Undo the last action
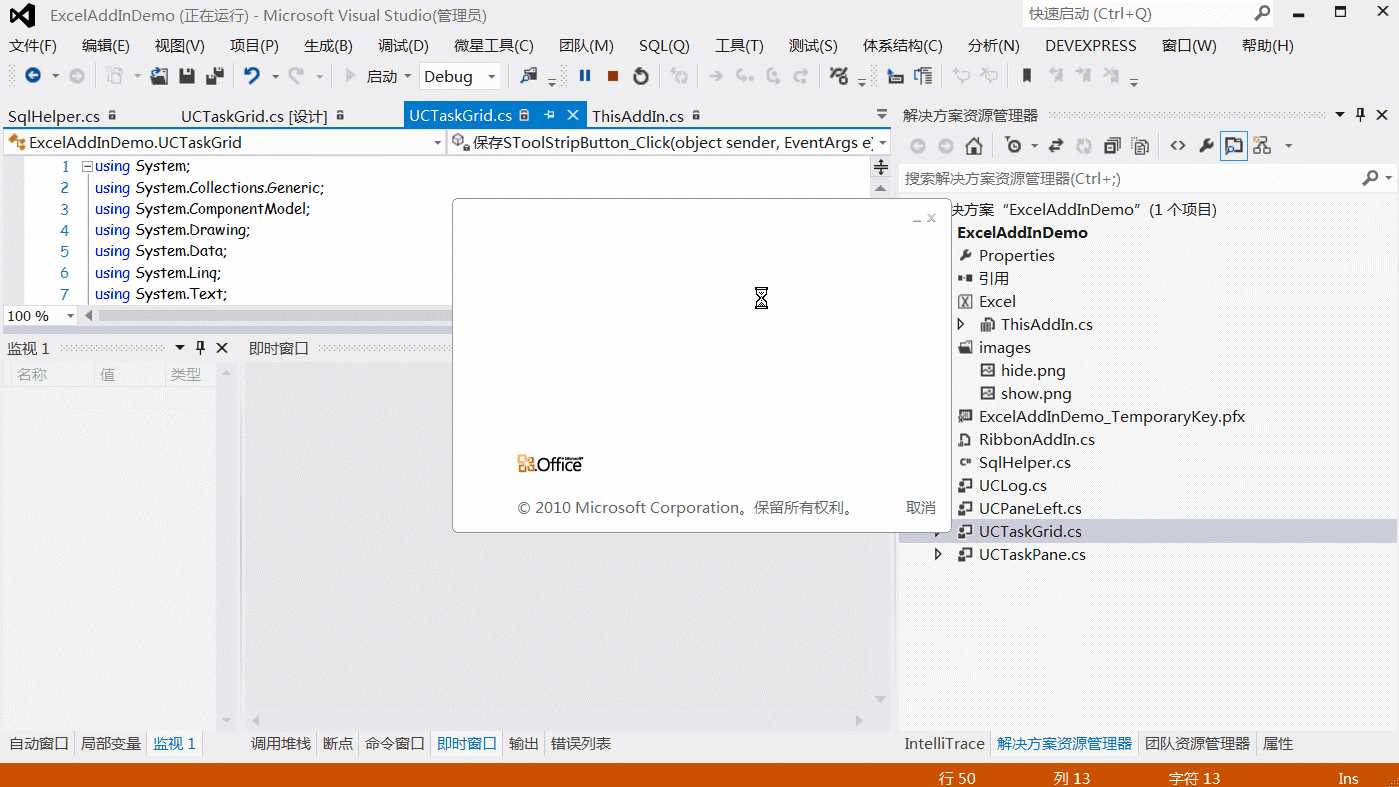1399x787 pixels. click(251, 76)
